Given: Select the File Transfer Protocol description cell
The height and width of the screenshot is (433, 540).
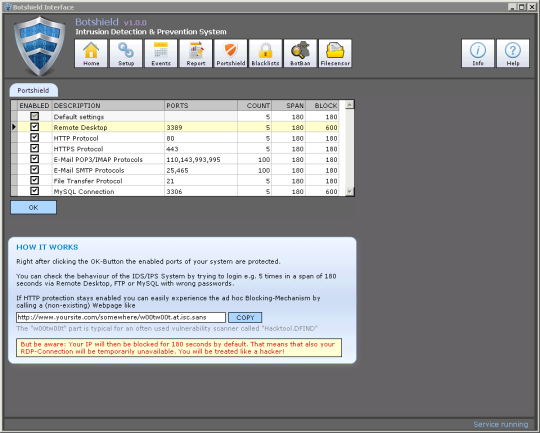Looking at the screenshot, I should [108, 181].
